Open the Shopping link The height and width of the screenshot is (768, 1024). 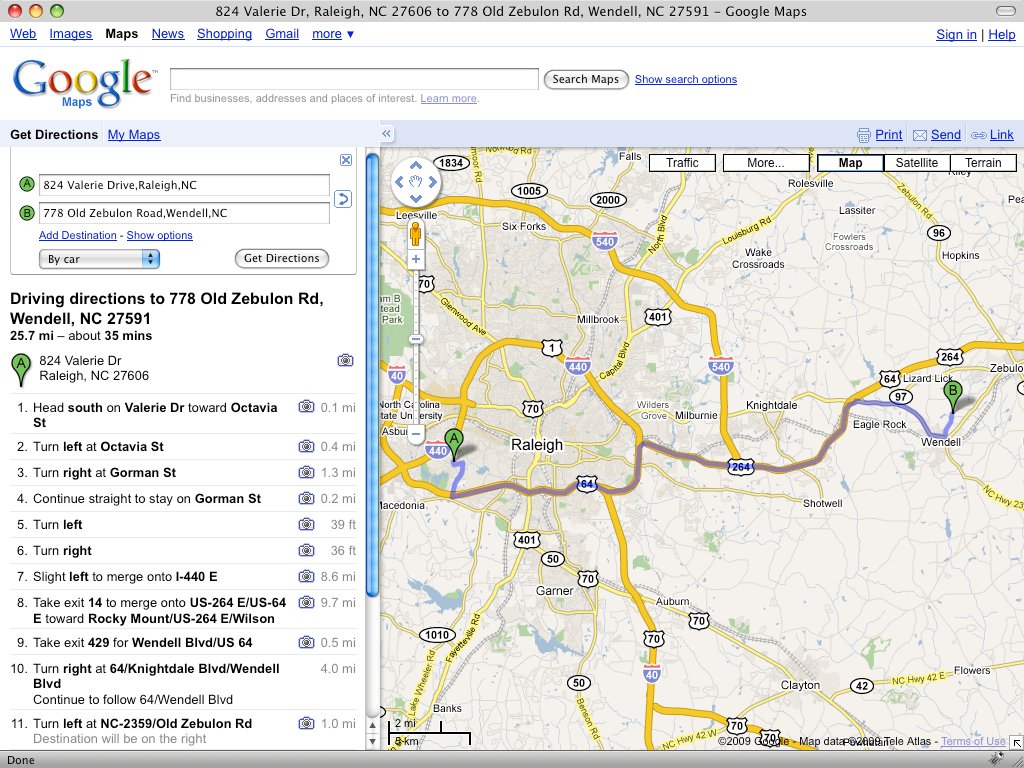pos(224,34)
